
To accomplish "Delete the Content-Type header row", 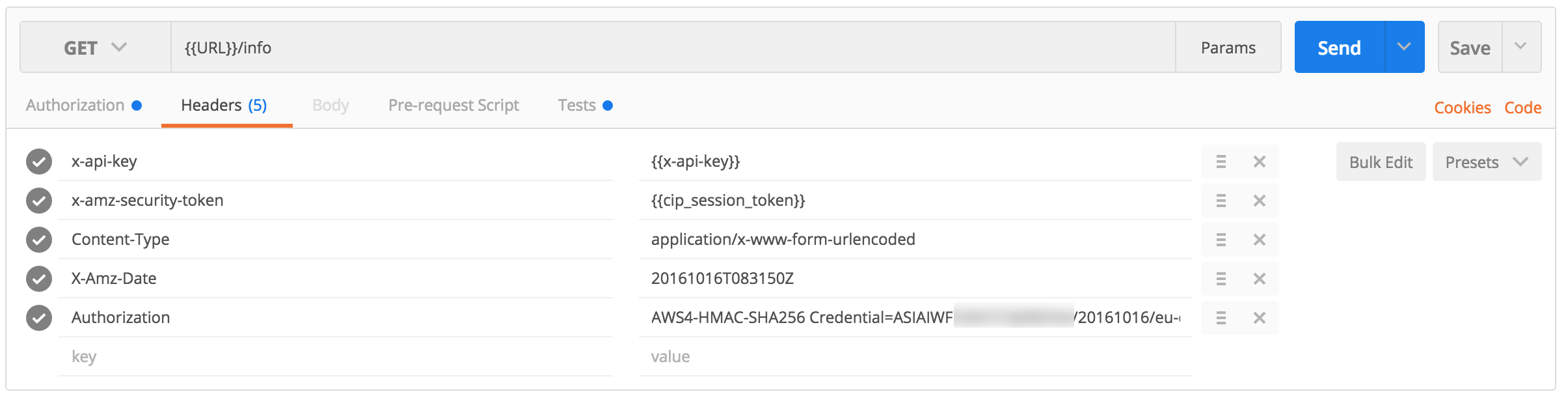I will (x=1260, y=240).
